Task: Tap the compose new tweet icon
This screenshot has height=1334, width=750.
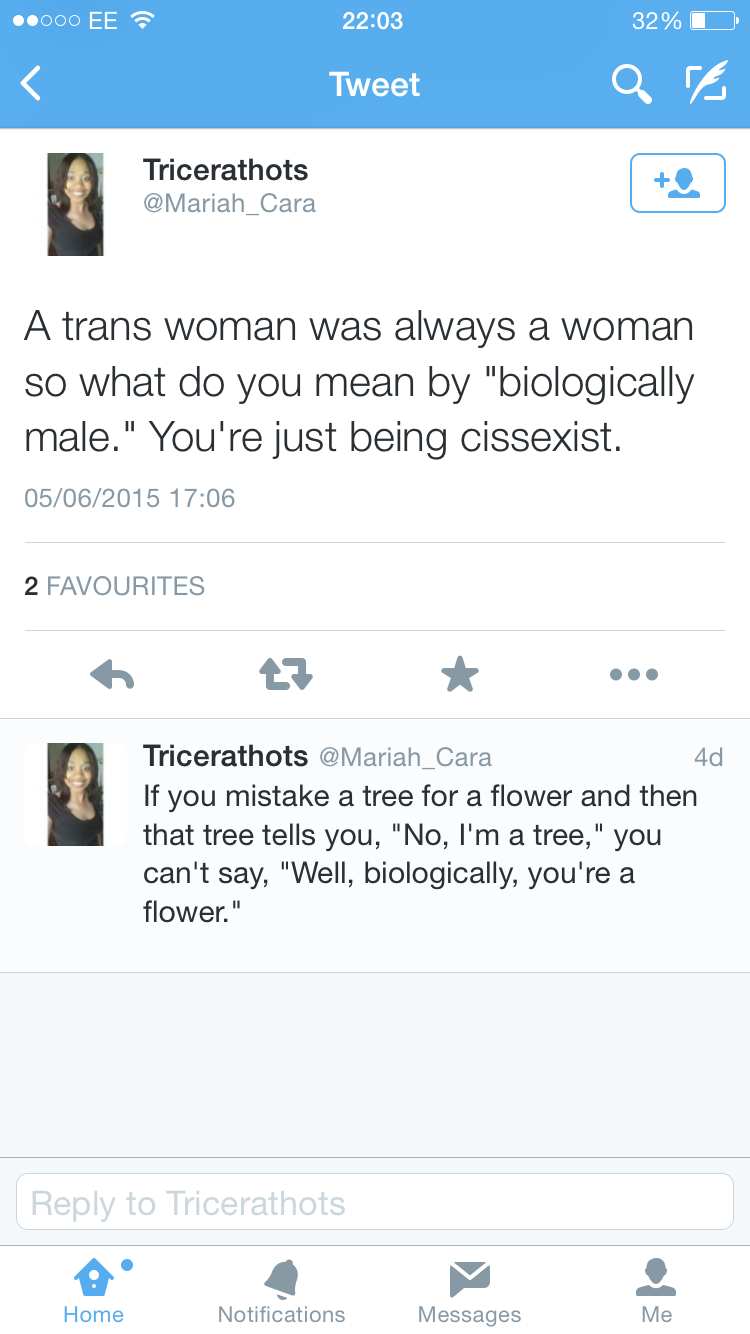Action: click(705, 84)
